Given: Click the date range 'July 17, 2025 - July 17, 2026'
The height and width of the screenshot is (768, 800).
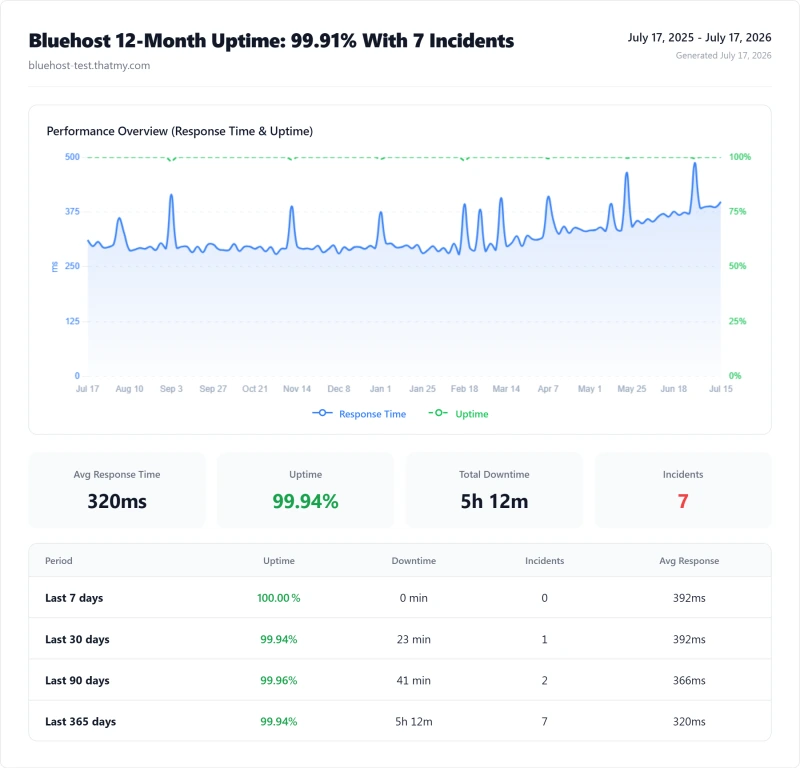Looking at the screenshot, I should tap(699, 37).
